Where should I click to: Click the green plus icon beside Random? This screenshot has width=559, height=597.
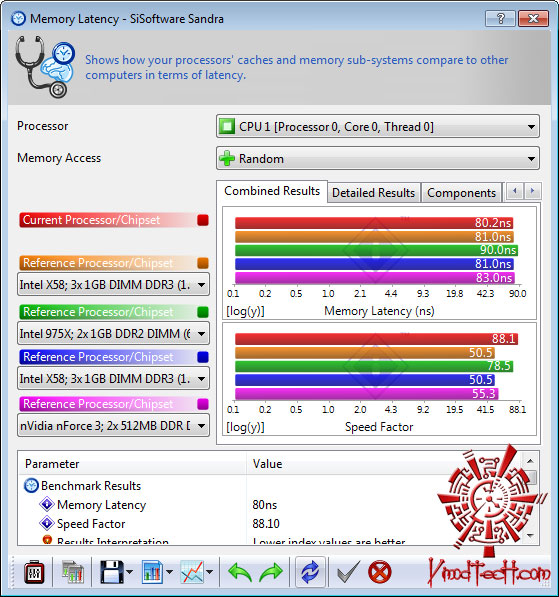pyautogui.click(x=227, y=158)
